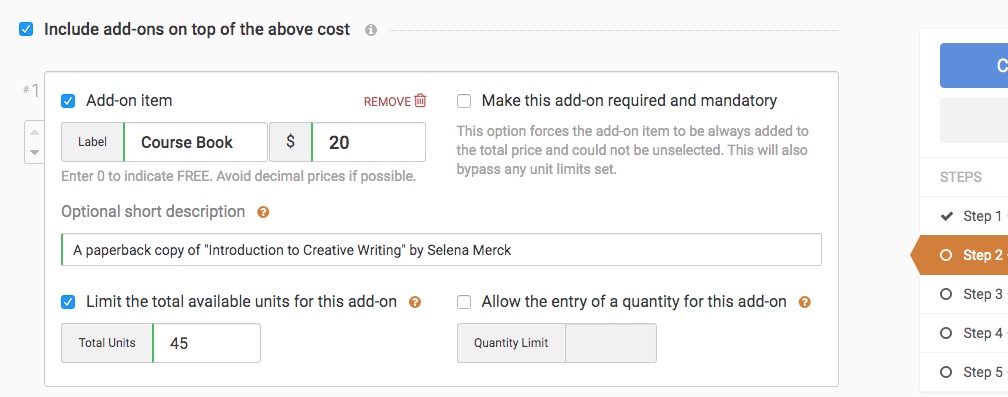Uncheck Include add-ons on top of cost
The height and width of the screenshot is (397, 1008).
click(x=26, y=30)
